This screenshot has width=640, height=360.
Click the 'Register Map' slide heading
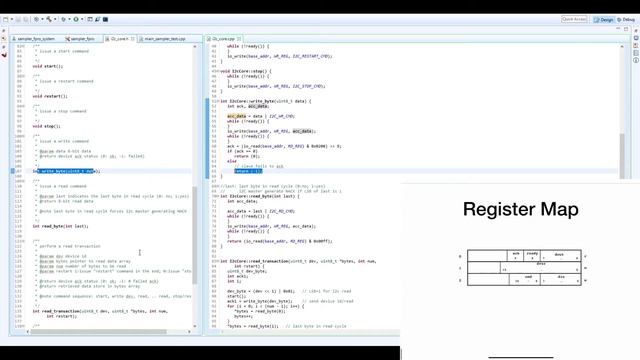point(520,209)
